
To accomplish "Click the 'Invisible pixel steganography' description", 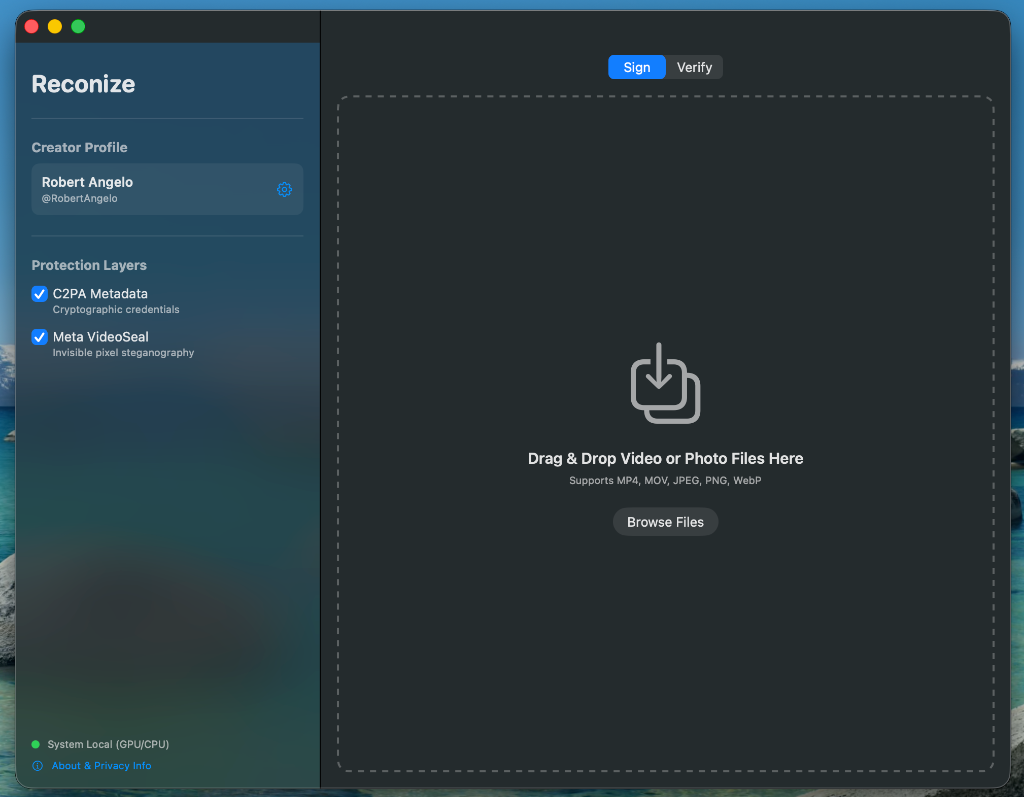I will click(x=123, y=353).
